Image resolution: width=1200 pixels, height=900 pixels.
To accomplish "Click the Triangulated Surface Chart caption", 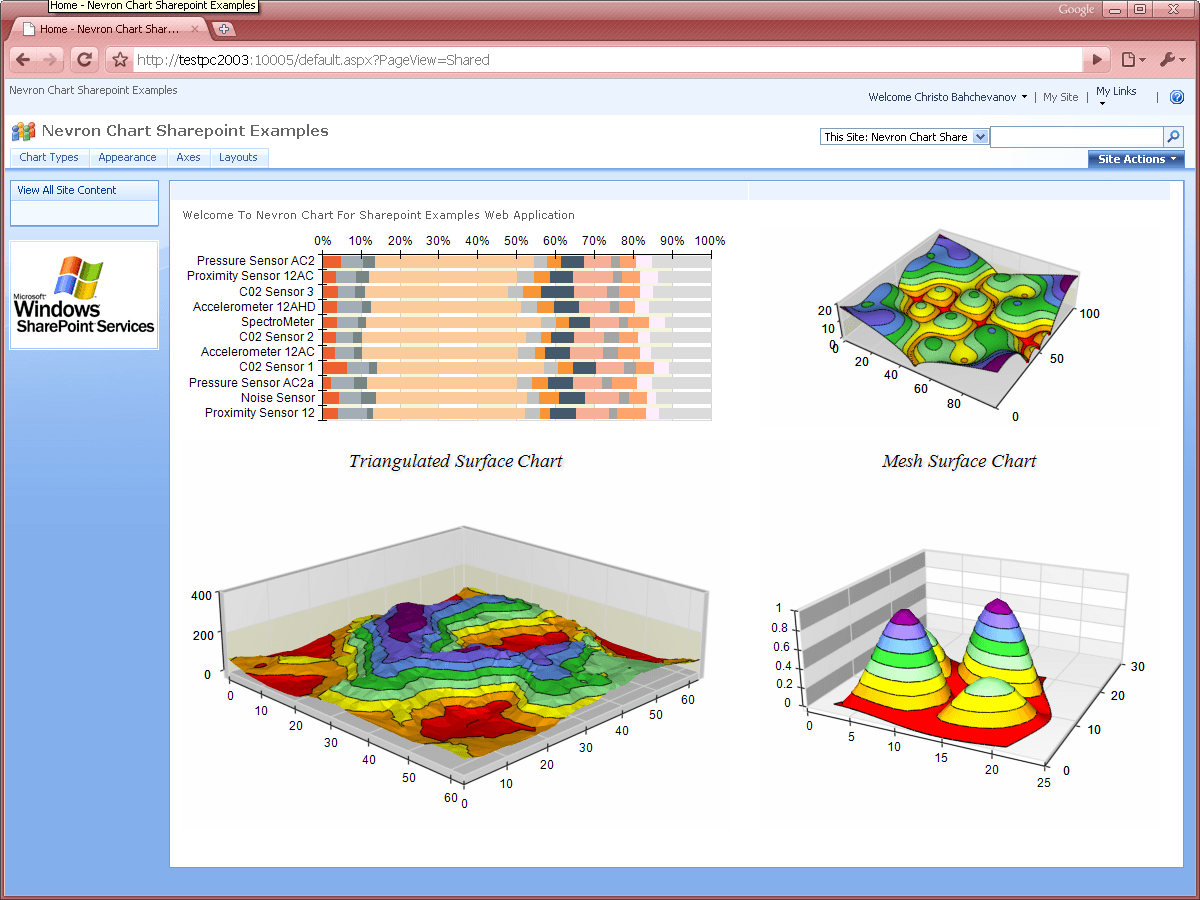I will point(456,461).
